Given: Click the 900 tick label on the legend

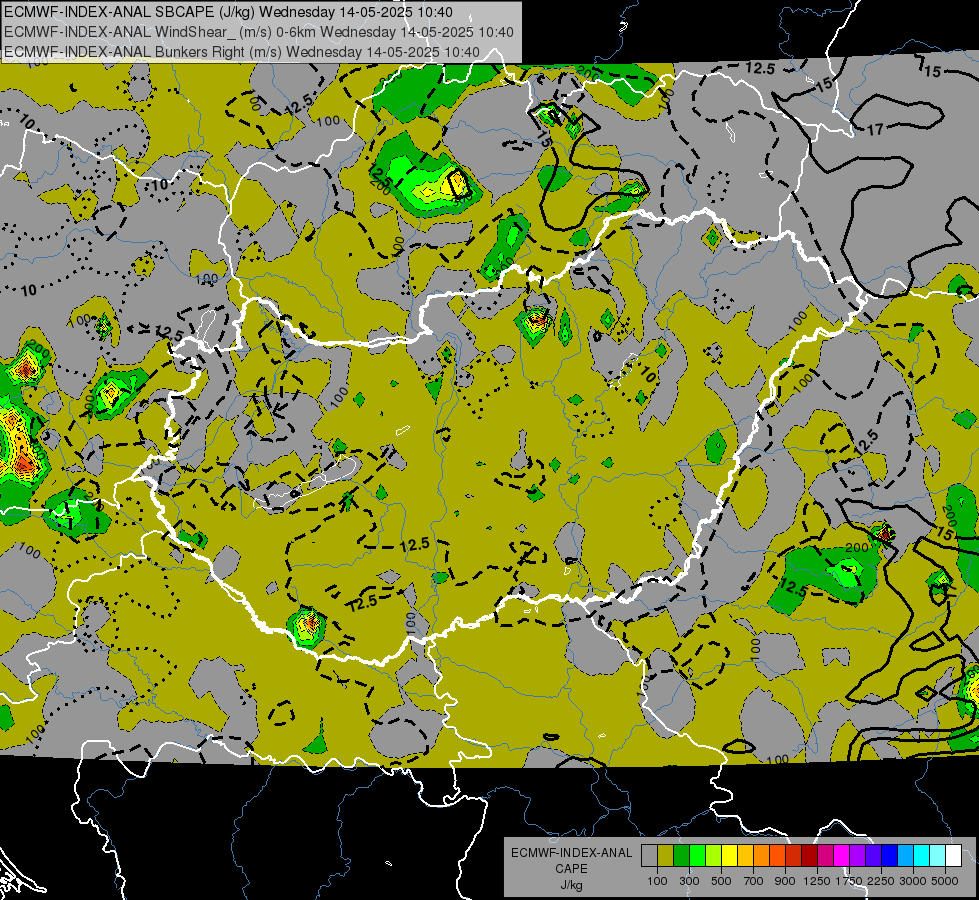Looking at the screenshot, I should 785,881.
